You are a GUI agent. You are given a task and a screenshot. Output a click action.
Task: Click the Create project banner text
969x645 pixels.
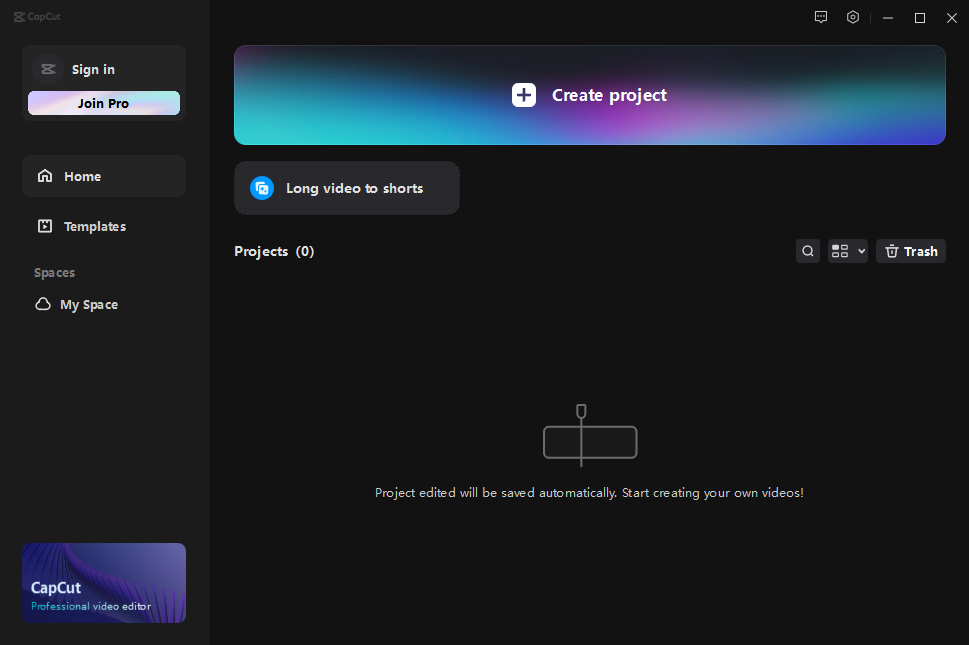point(609,95)
